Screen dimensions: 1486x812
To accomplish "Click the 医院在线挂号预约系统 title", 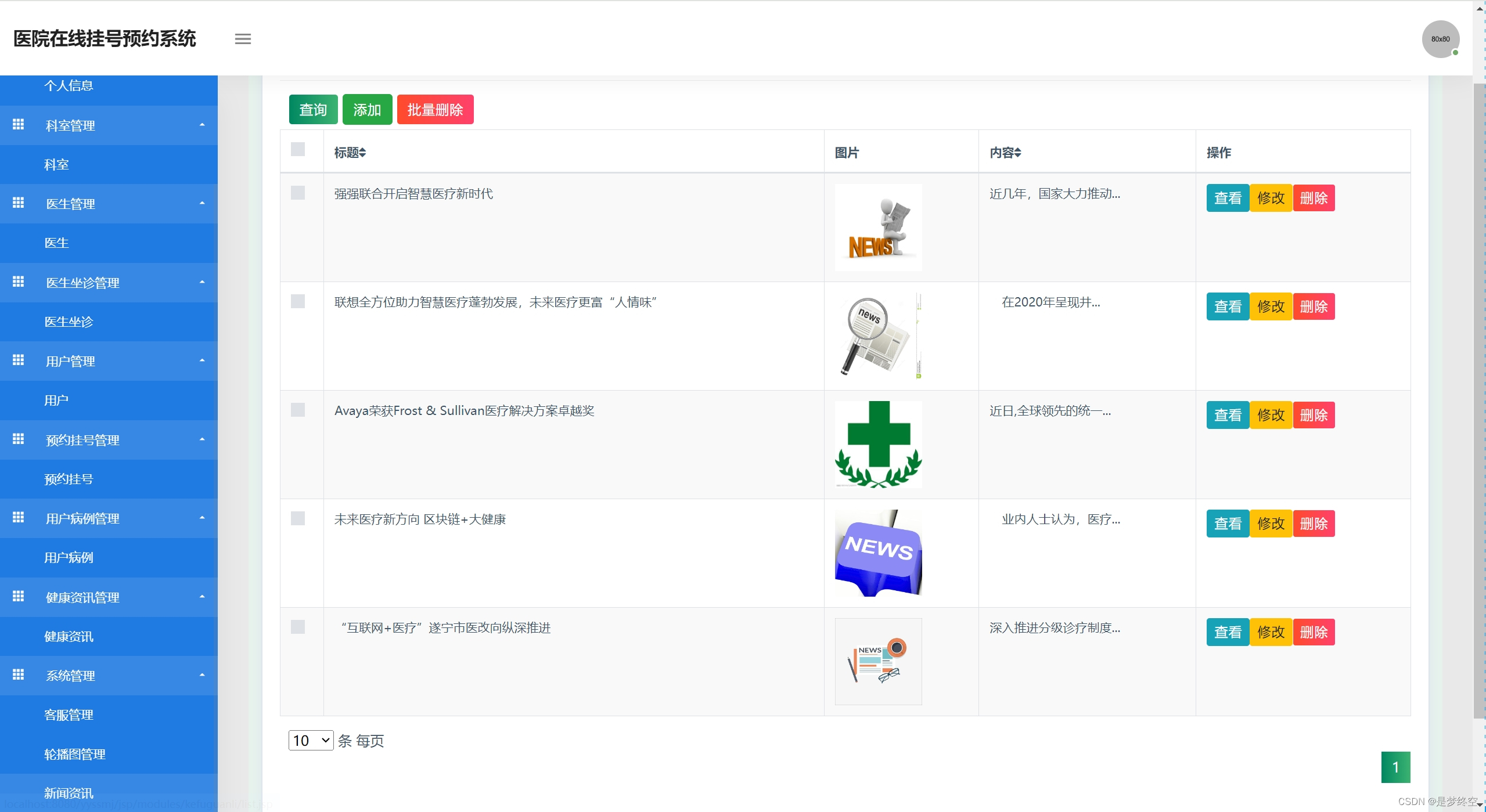I will coord(105,39).
